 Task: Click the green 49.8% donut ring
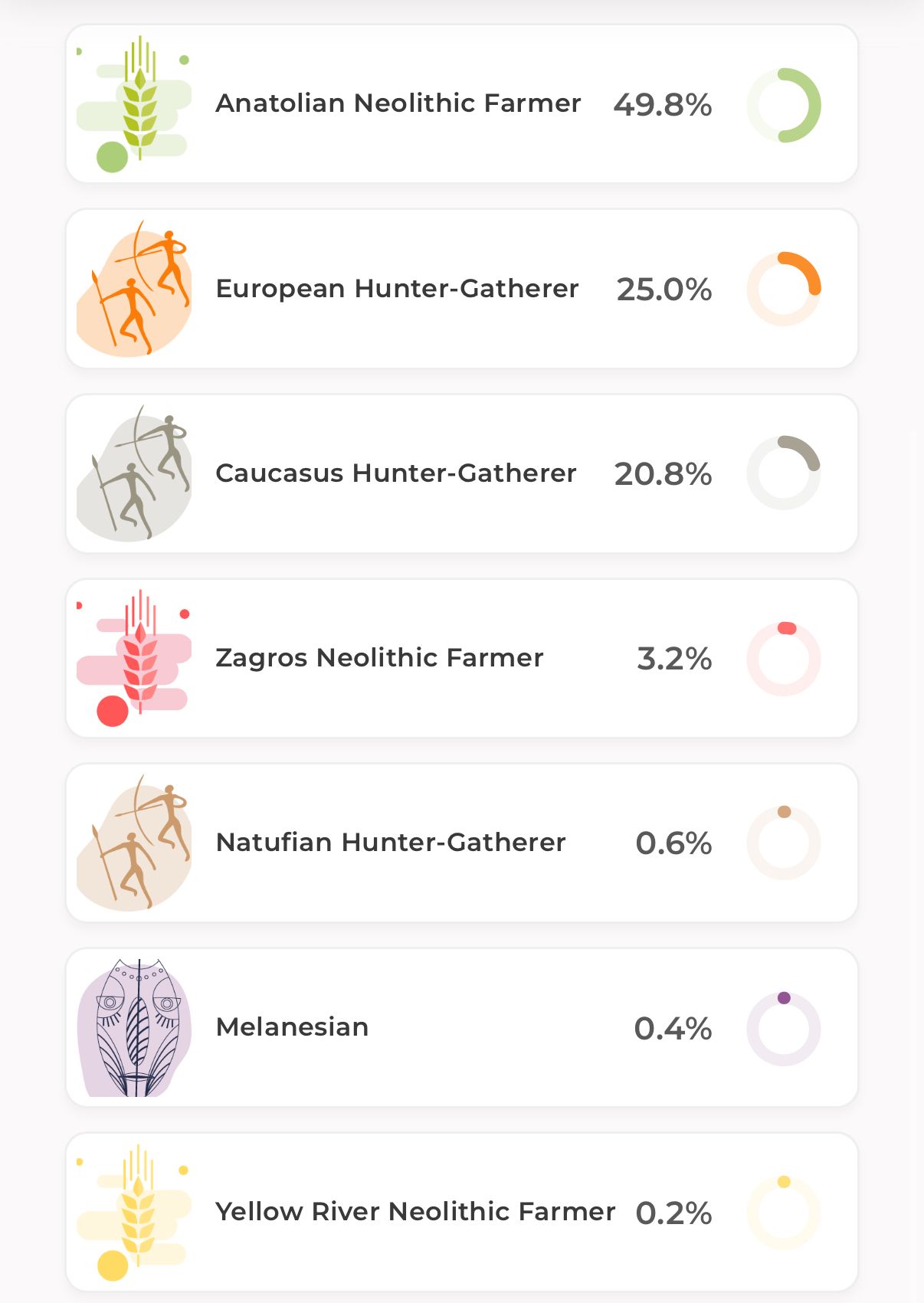[784, 105]
